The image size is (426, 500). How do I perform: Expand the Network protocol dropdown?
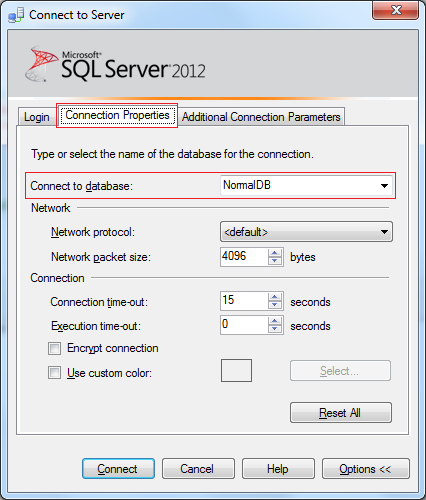[306, 232]
